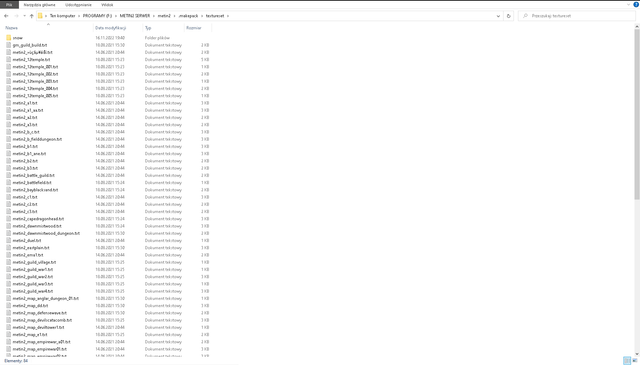The width and height of the screenshot is (640, 365).
Task: Click file icon of gm_guild_build.txt
Action: click(9, 45)
